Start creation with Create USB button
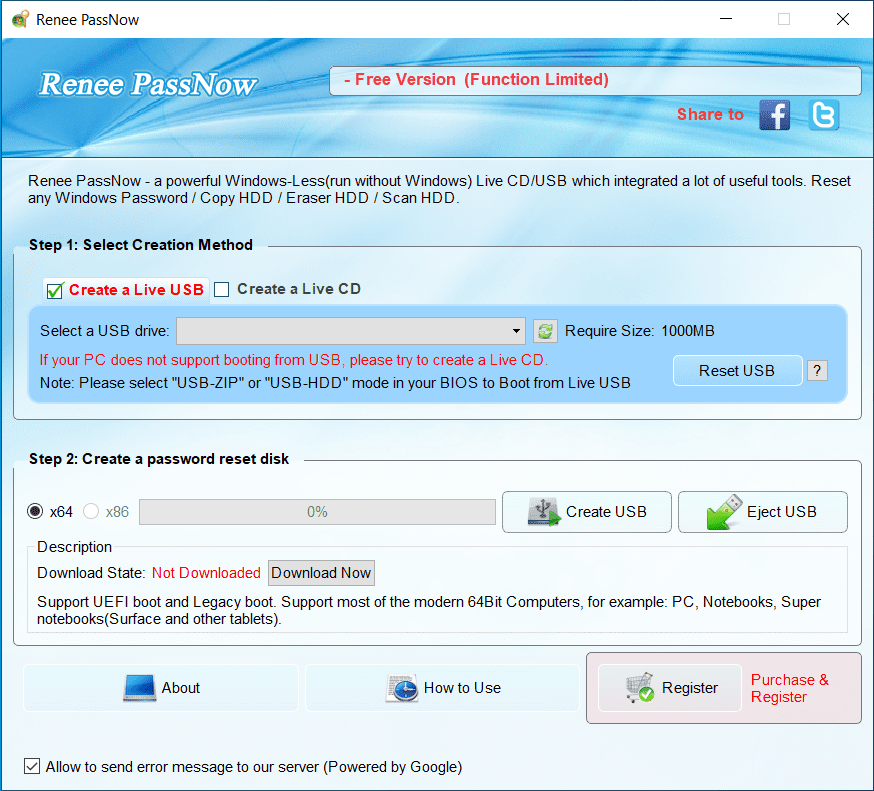 [586, 512]
